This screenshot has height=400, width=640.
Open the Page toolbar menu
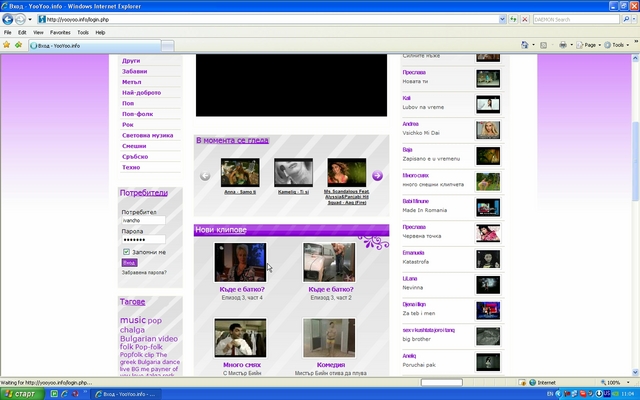588,45
